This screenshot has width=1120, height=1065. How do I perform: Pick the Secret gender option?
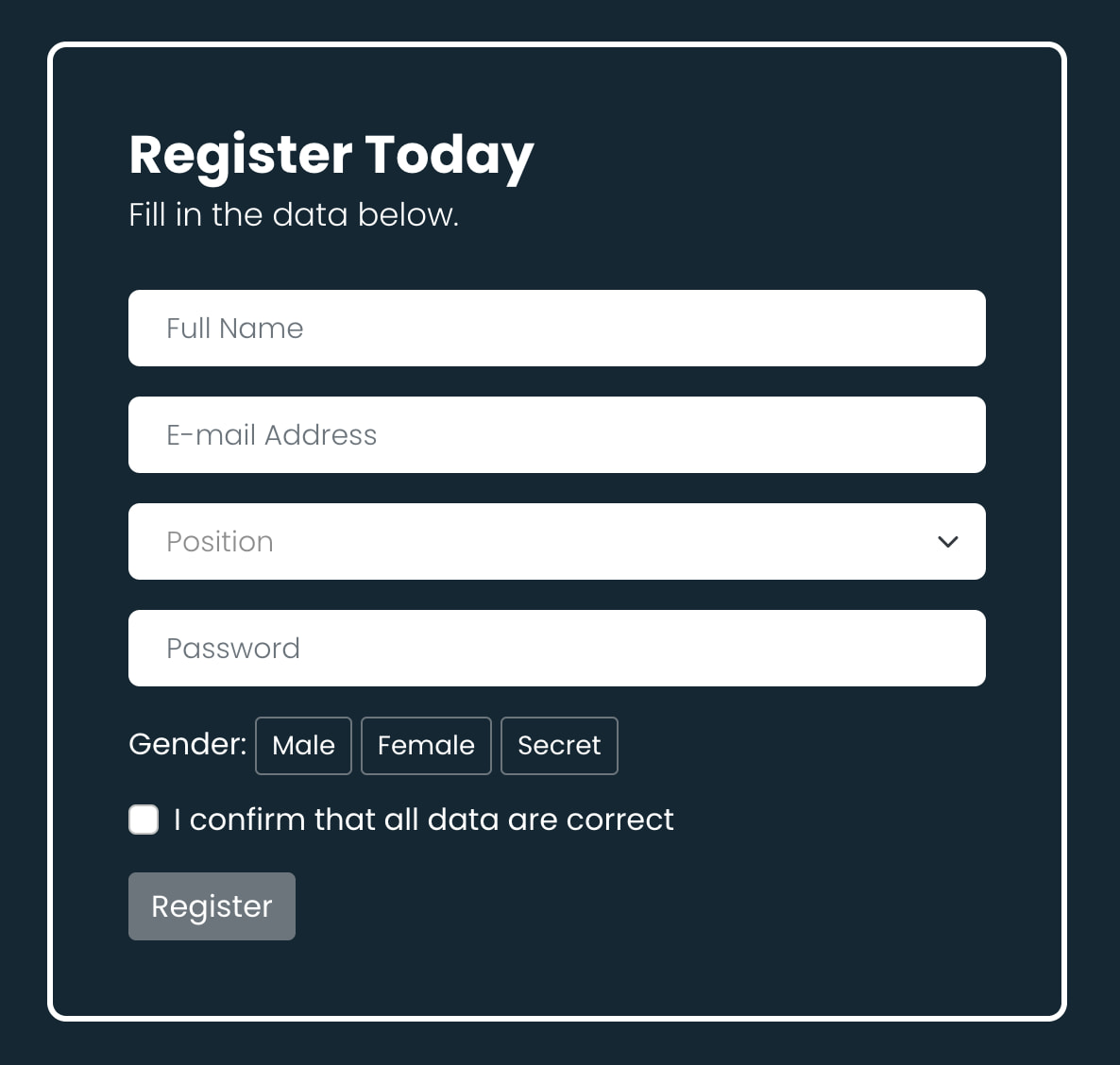(x=559, y=745)
